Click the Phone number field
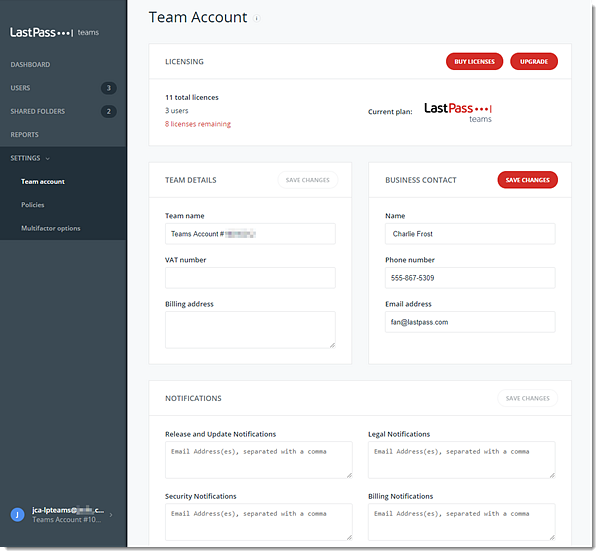Screen dimensions: 600x555 pos(470,278)
